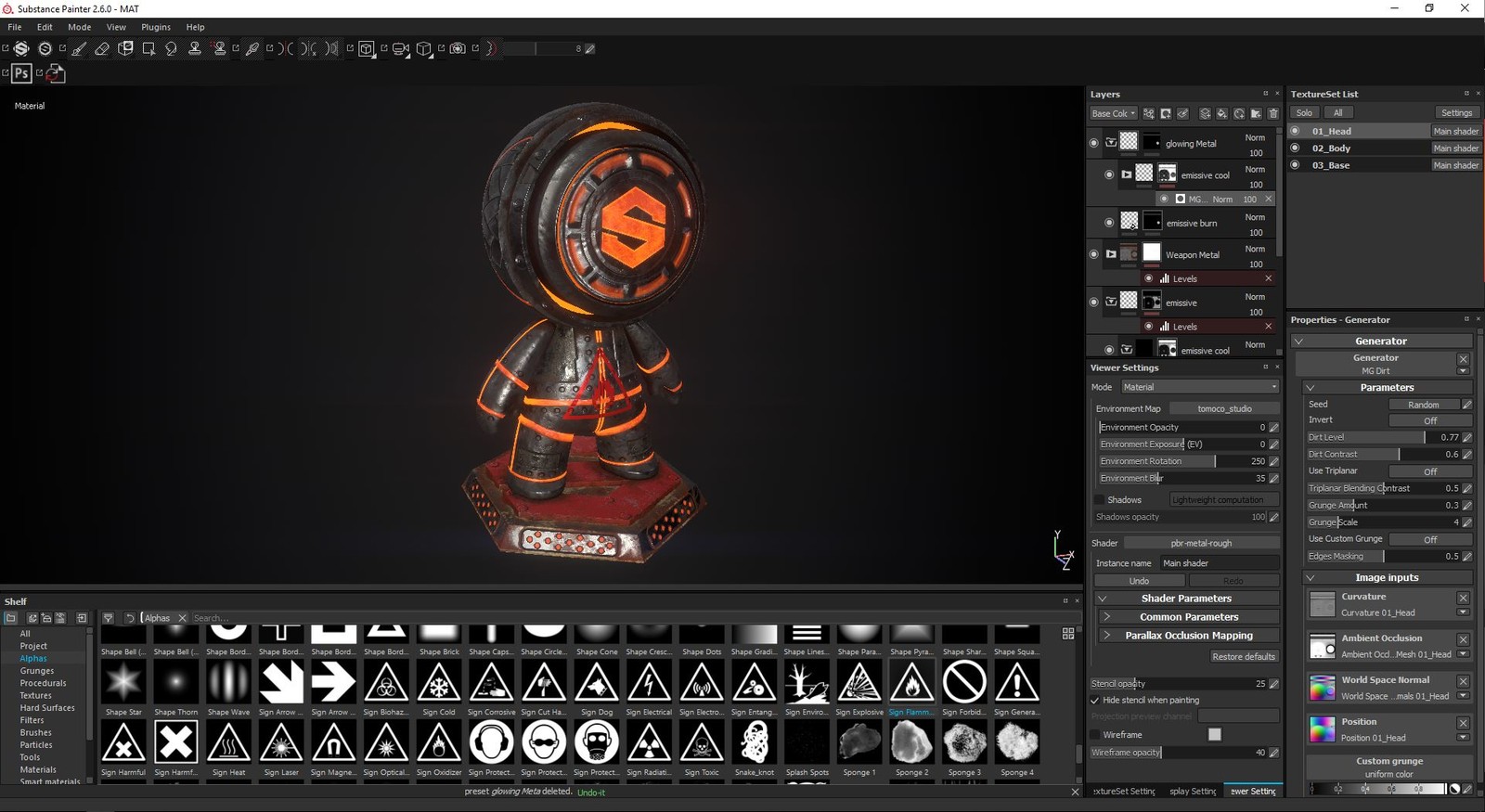
Task: Remove the Levels effect under Weapon Metal
Action: point(1268,278)
